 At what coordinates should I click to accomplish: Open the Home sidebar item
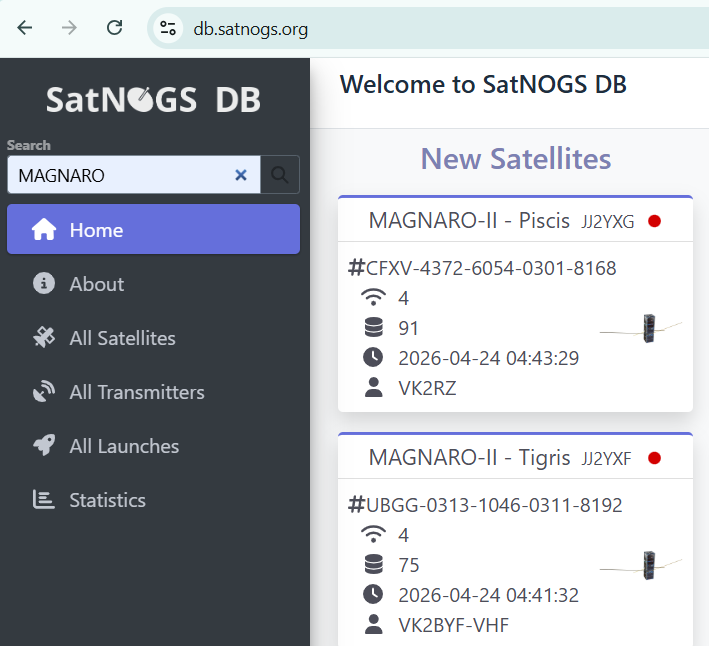coord(153,230)
